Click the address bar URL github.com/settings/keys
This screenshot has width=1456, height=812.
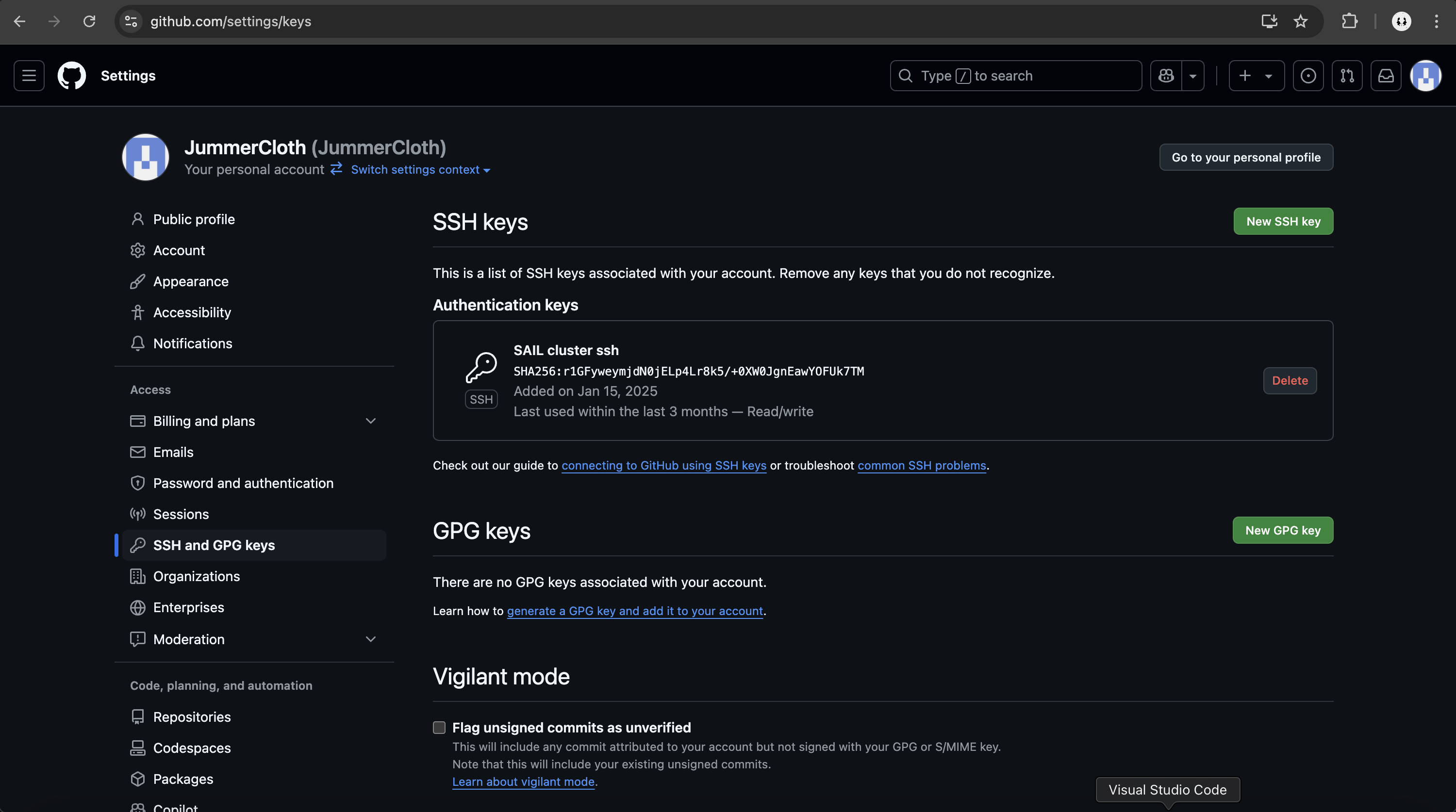pos(231,21)
